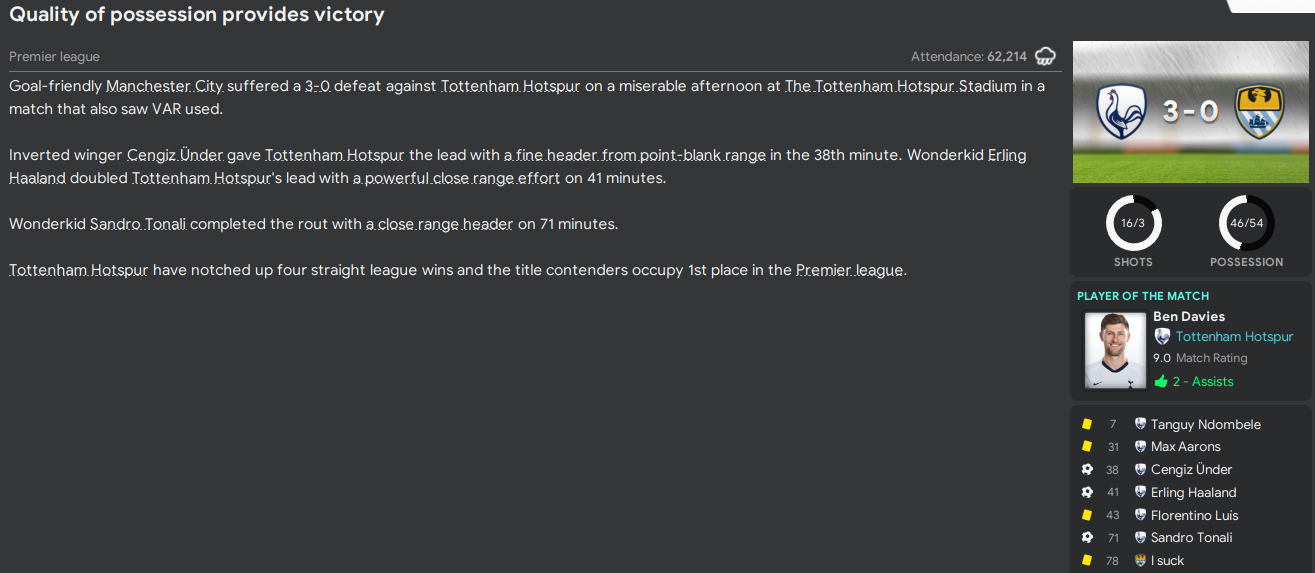
Task: Click the shots 16/3 ring chart
Action: (1133, 223)
